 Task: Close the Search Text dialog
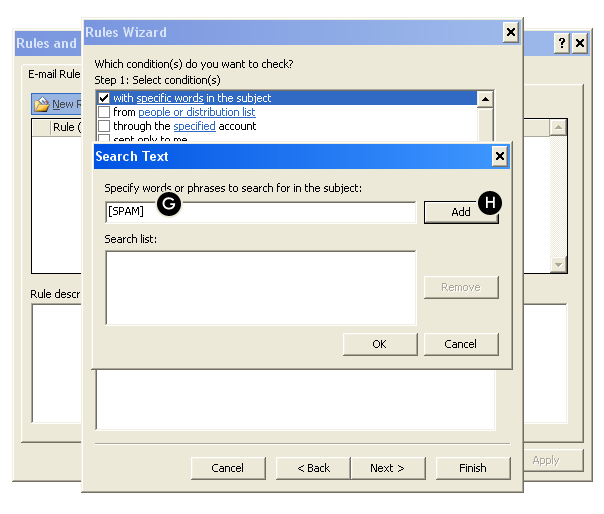499,156
